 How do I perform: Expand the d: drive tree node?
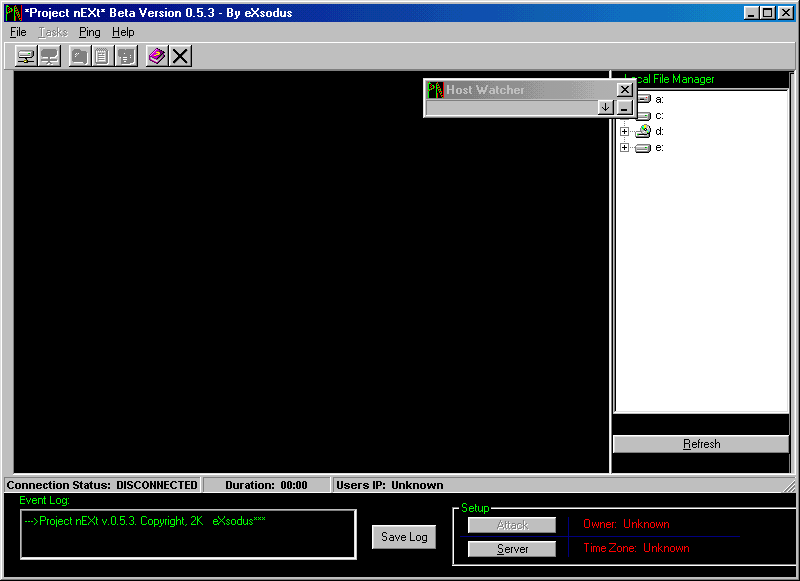click(624, 131)
